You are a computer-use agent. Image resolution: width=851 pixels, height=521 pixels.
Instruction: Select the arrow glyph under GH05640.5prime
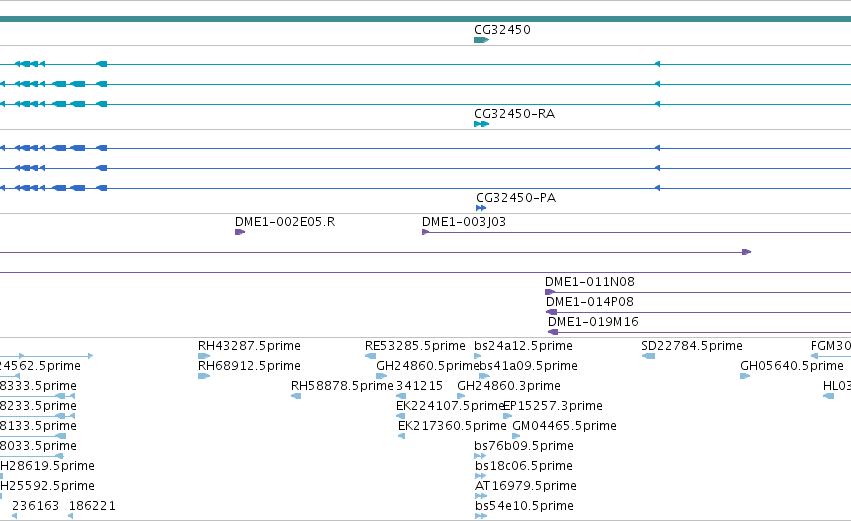[745, 376]
